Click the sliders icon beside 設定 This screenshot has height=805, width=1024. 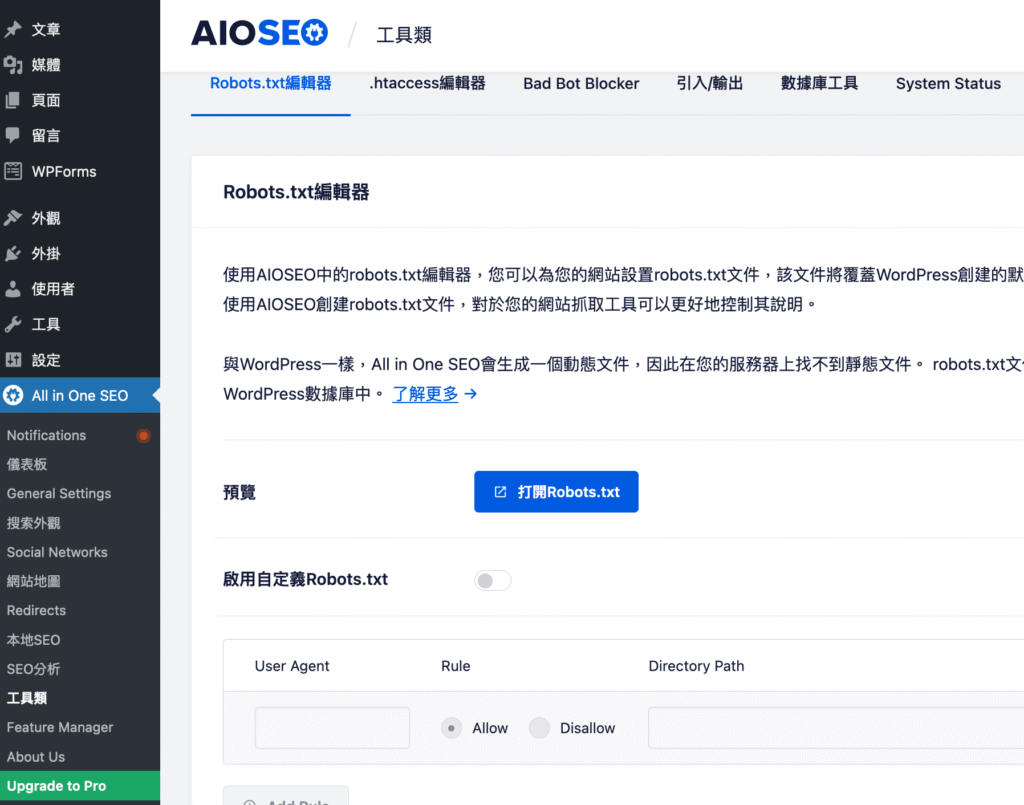pyautogui.click(x=13, y=360)
